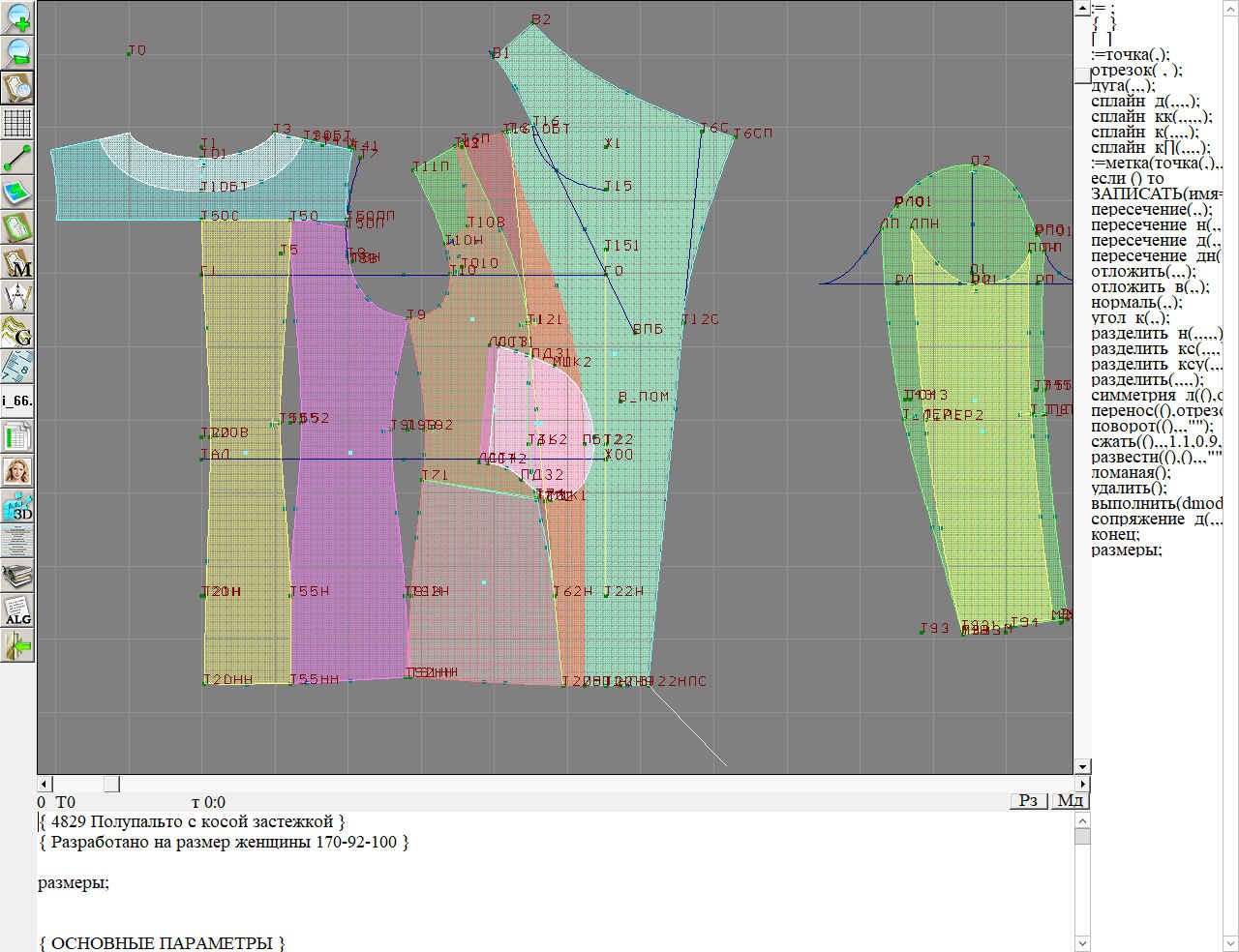Click the code editor scroll-down arrow

[1082, 943]
